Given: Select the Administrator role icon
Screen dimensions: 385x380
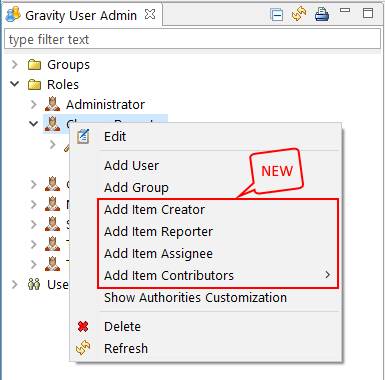Looking at the screenshot, I should click(x=52, y=104).
